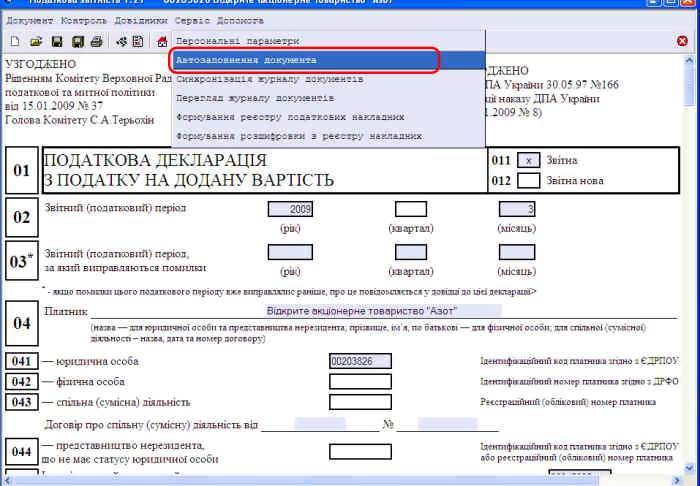The width and height of the screenshot is (700, 486).
Task: Click the квартал field in row 03
Action: tap(411, 252)
